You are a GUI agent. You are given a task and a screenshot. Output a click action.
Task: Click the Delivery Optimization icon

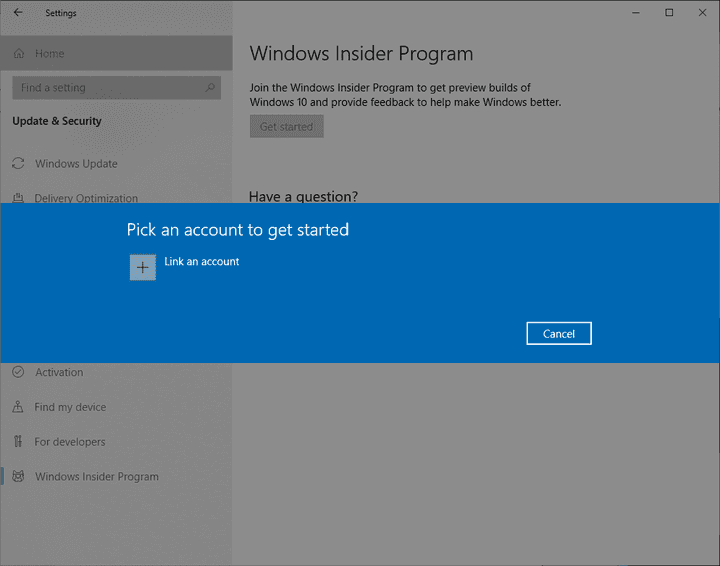(18, 198)
